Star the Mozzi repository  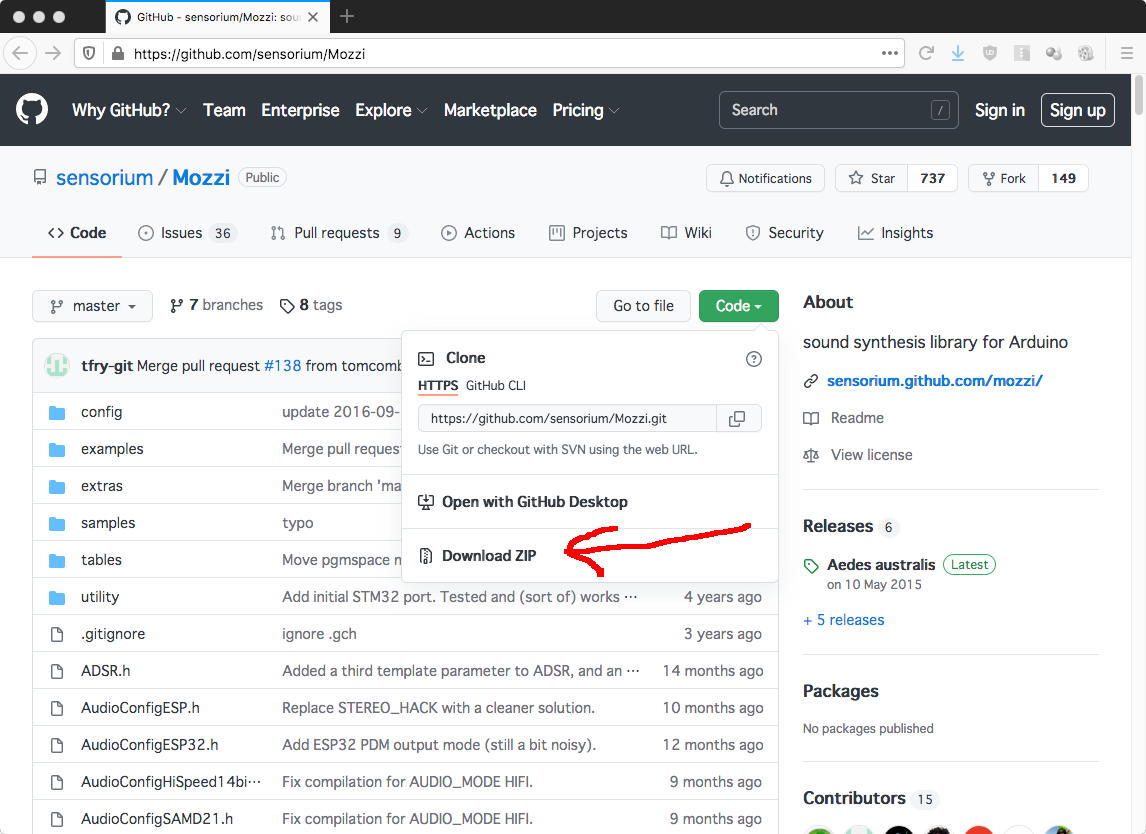[x=871, y=178]
